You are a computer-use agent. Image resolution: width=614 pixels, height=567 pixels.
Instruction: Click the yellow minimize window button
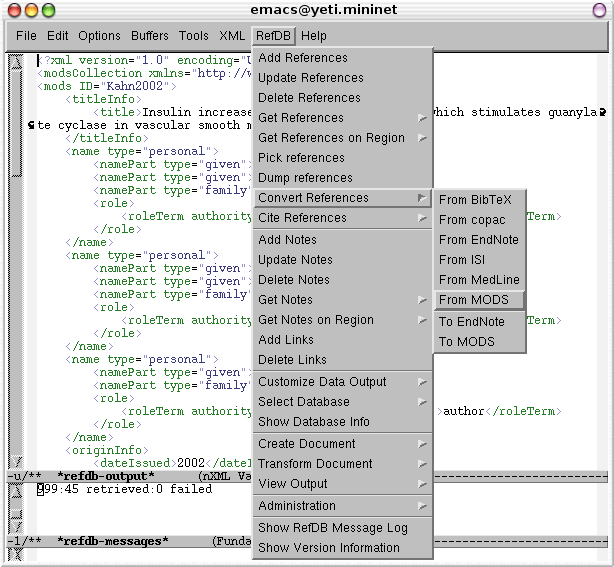coord(31,10)
